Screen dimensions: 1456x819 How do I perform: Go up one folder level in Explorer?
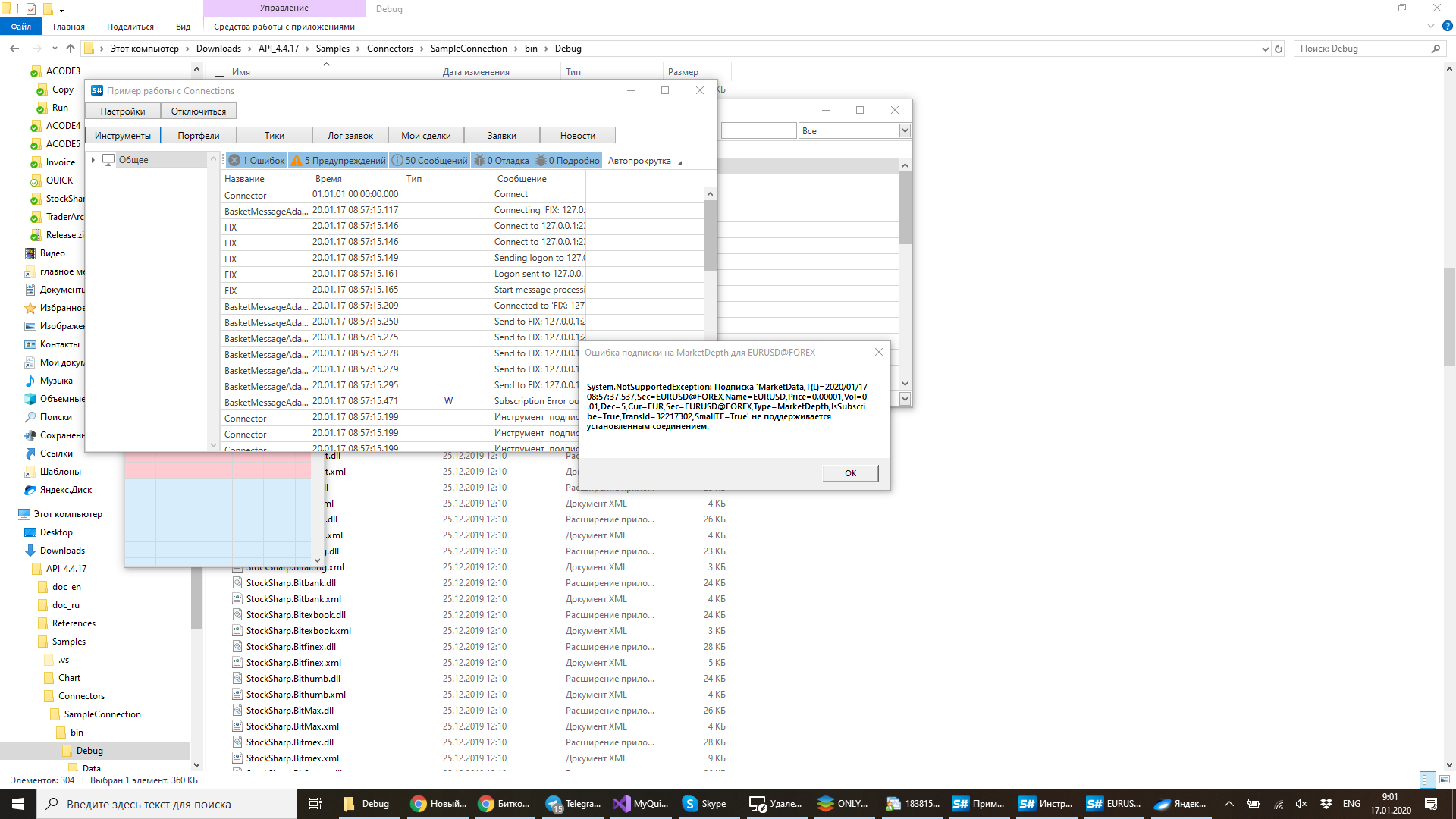71,49
